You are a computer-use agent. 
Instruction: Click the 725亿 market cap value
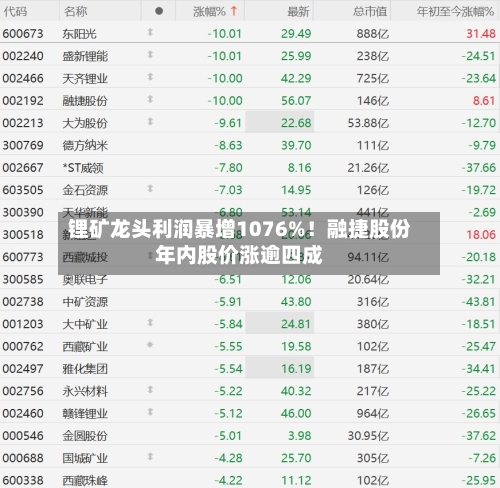click(373, 78)
